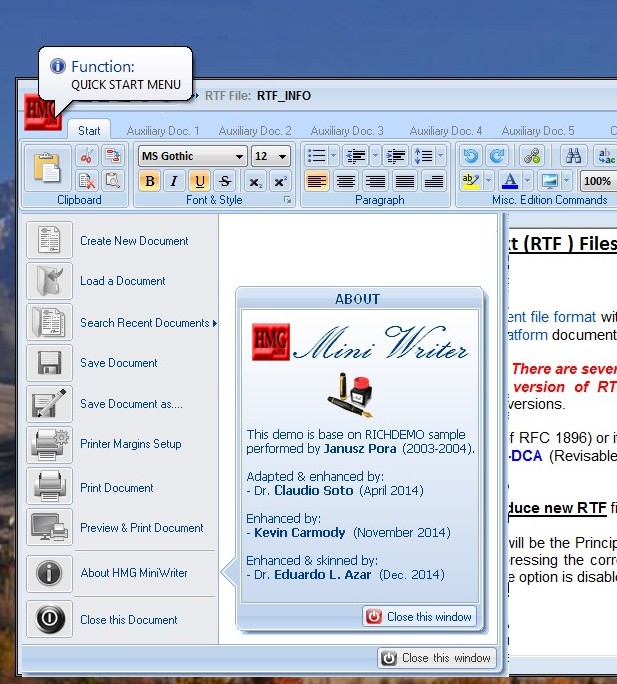Toggle Italic formatting
The height and width of the screenshot is (684, 617).
(x=174, y=181)
